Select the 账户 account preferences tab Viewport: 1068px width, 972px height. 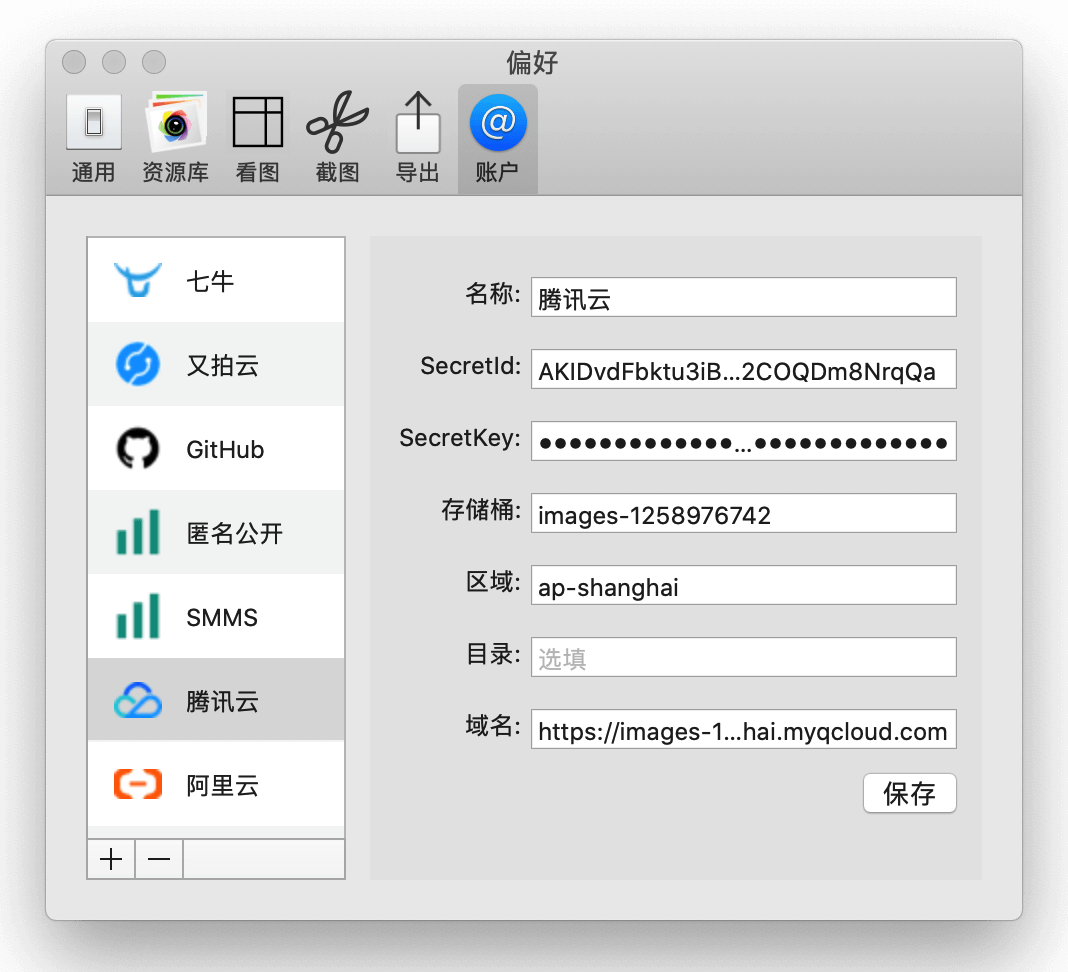pyautogui.click(x=497, y=139)
